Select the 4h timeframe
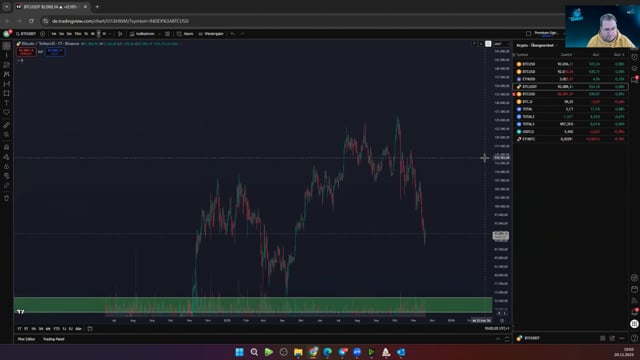Viewport: 640px width, 360px height. point(92,34)
